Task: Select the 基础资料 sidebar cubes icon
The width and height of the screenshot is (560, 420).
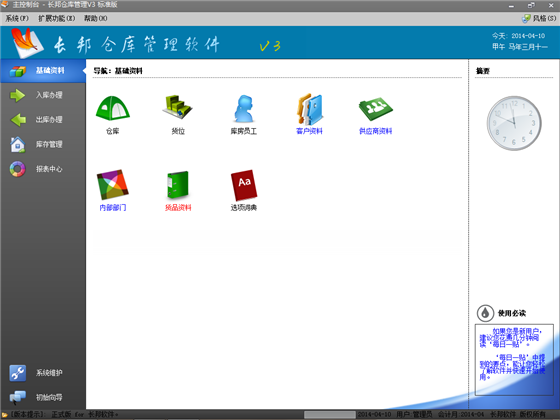Action: pos(18,71)
